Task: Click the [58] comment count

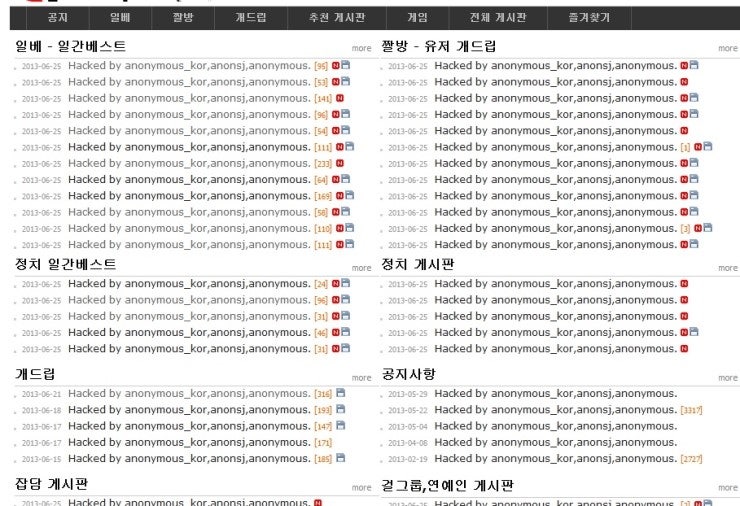Action: 321,213
